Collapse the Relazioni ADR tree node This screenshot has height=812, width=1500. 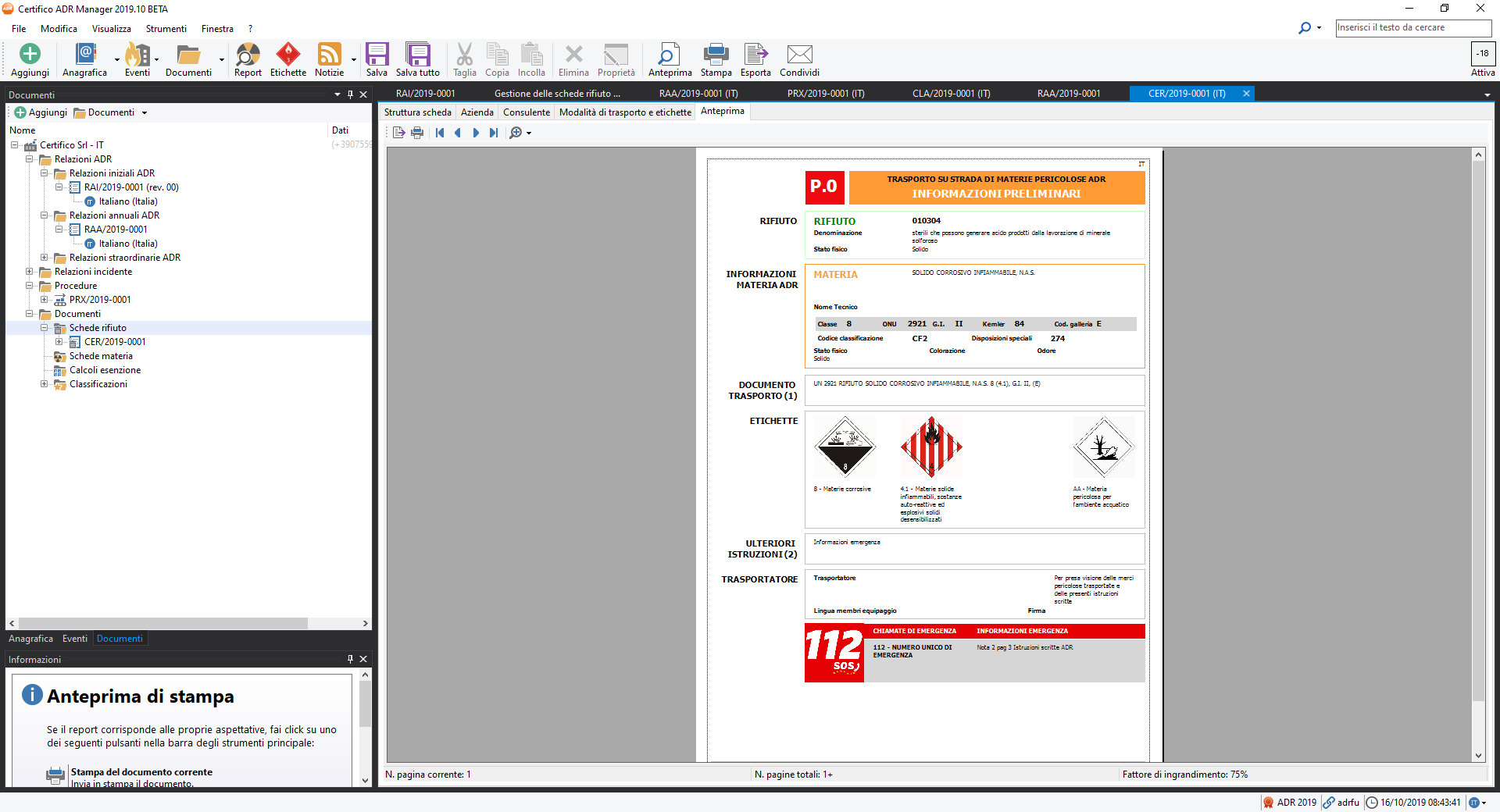(30, 159)
